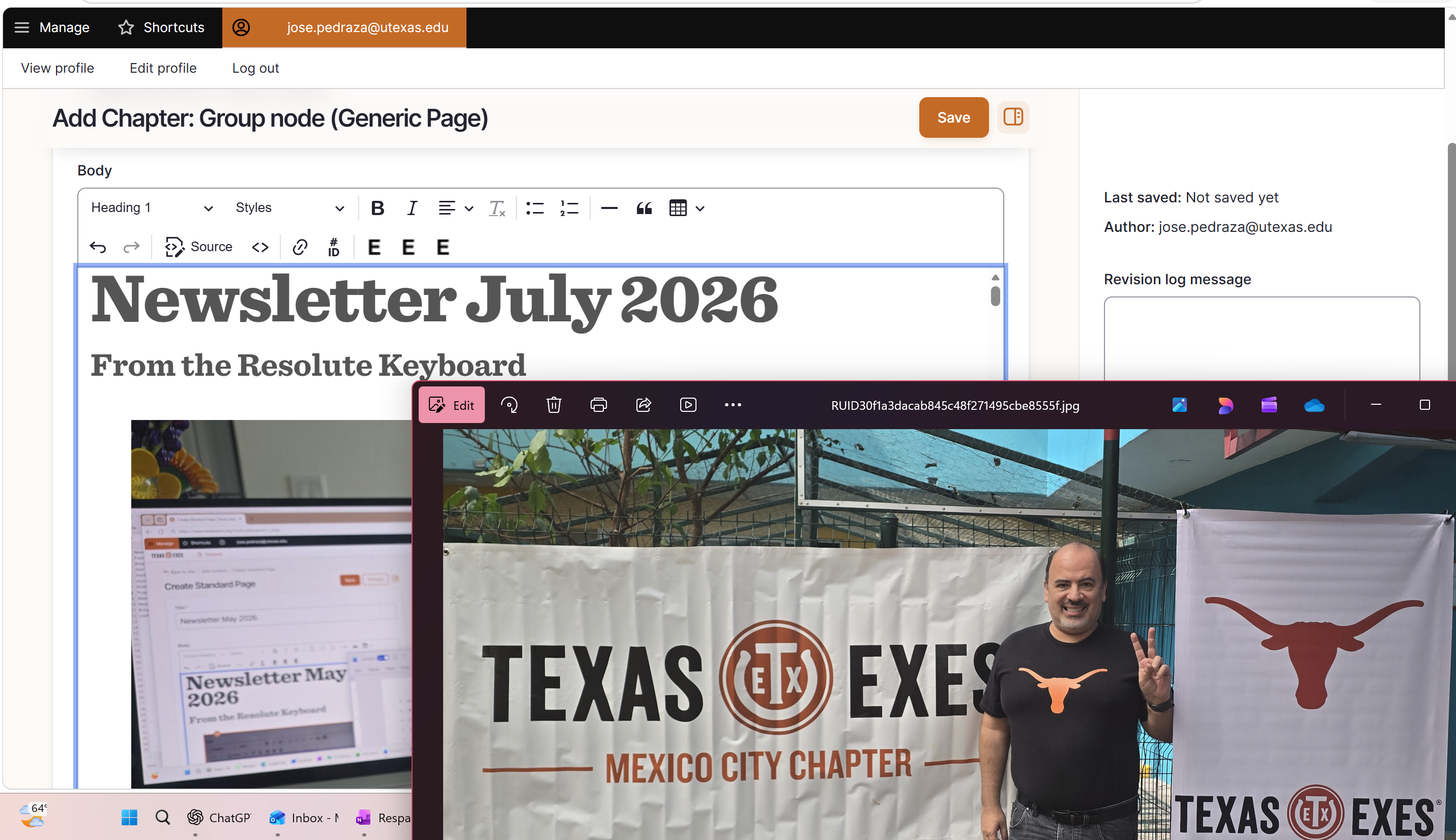Open the blue Photos app icon in the Photos title bar
The width and height of the screenshot is (1456, 840).
coord(1180,405)
